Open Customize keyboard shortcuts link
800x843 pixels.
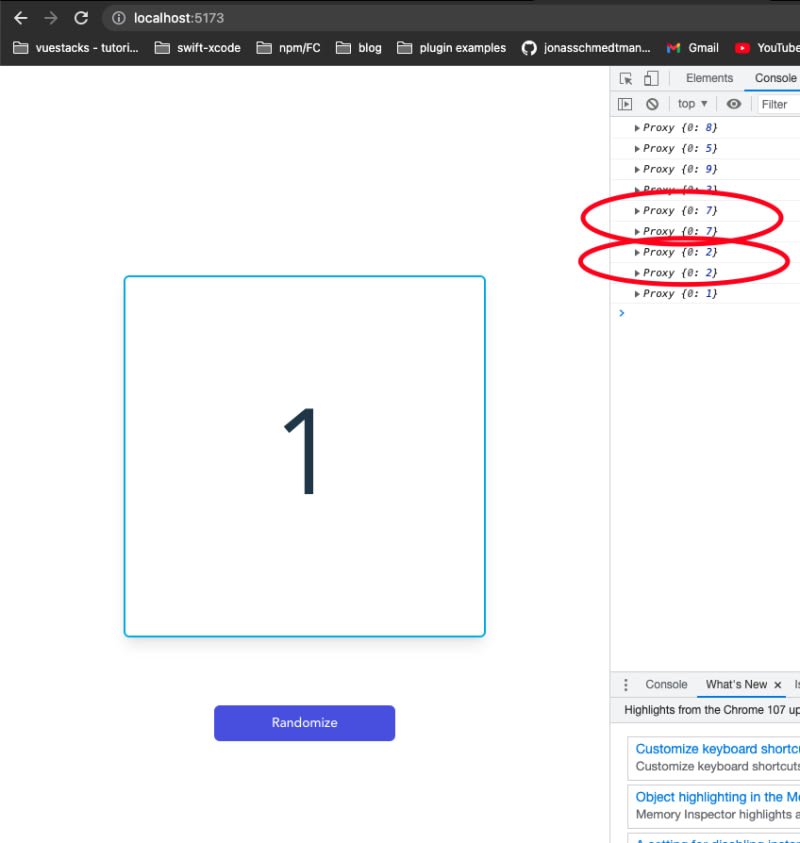pyautogui.click(x=718, y=748)
